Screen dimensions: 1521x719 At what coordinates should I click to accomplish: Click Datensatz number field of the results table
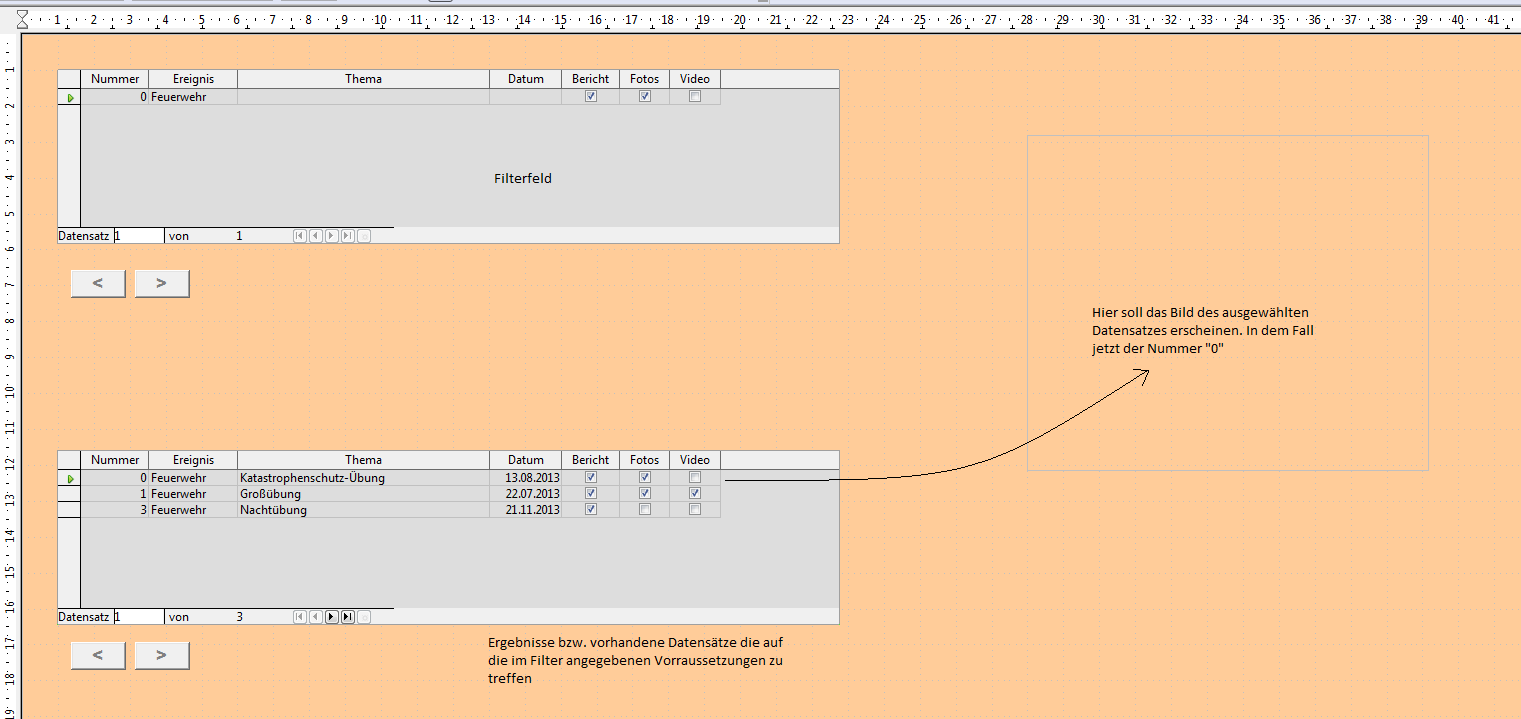pos(139,617)
